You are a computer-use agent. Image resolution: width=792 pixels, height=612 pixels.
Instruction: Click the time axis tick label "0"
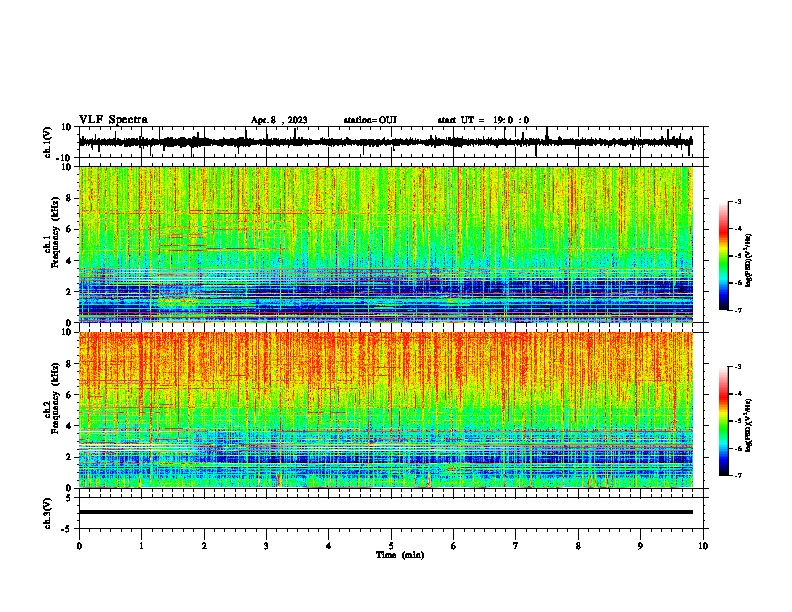(x=79, y=546)
